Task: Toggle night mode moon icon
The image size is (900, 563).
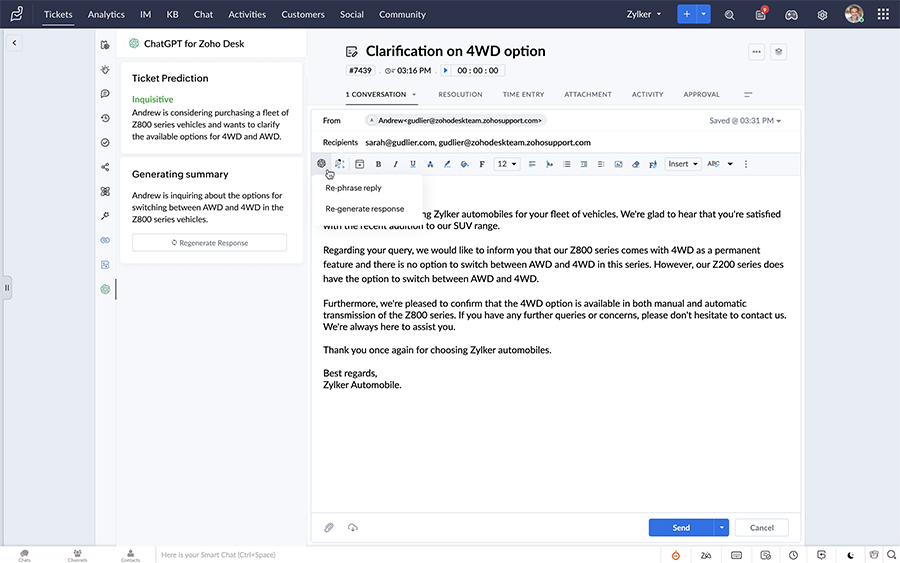Action: click(x=851, y=555)
